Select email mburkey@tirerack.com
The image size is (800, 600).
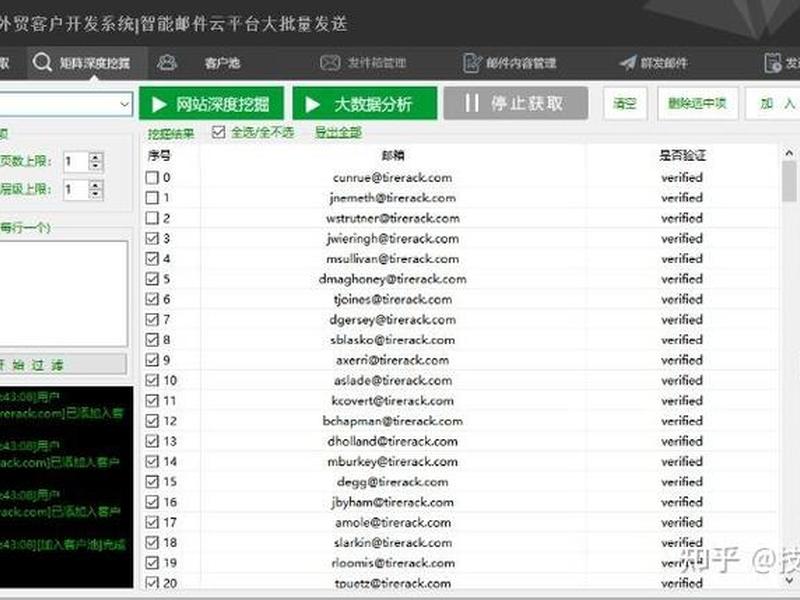point(392,462)
